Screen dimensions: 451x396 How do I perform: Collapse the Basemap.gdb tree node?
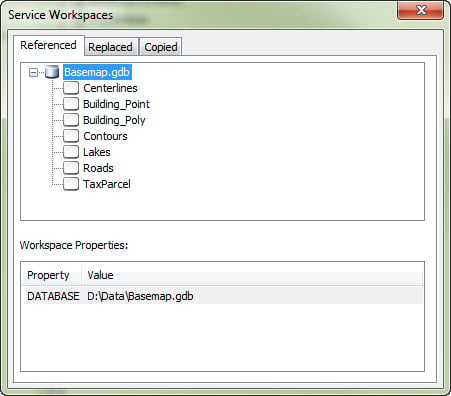[x=33, y=72]
